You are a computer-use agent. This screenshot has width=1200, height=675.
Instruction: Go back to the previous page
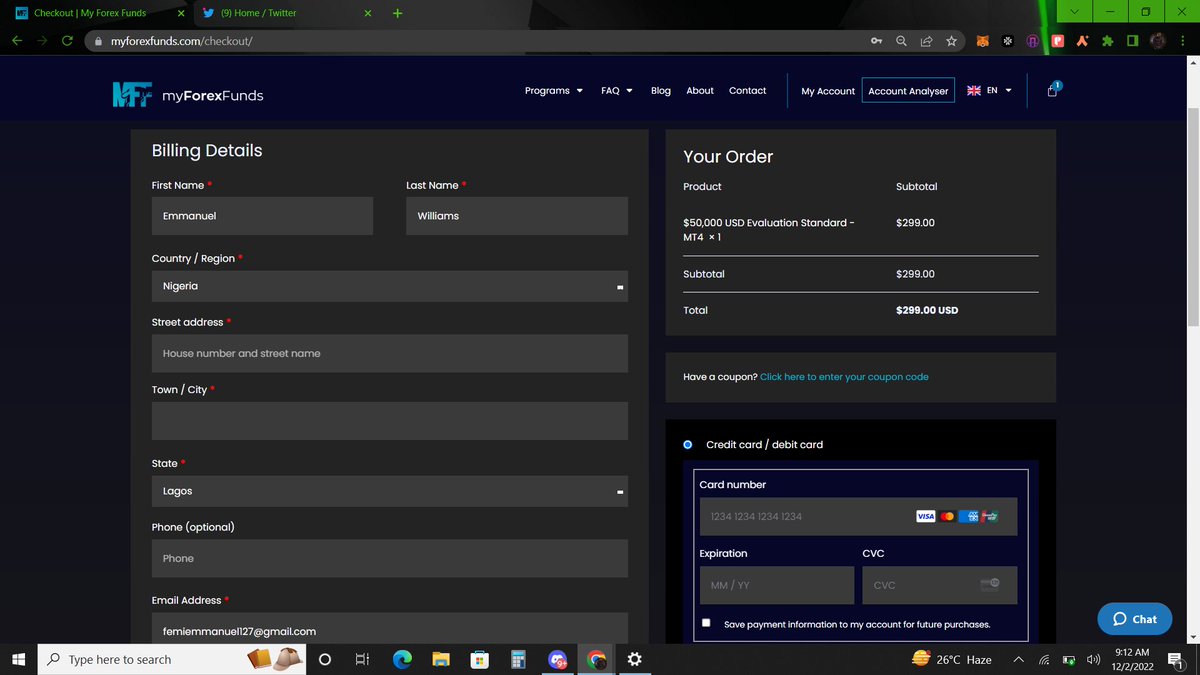tap(17, 41)
